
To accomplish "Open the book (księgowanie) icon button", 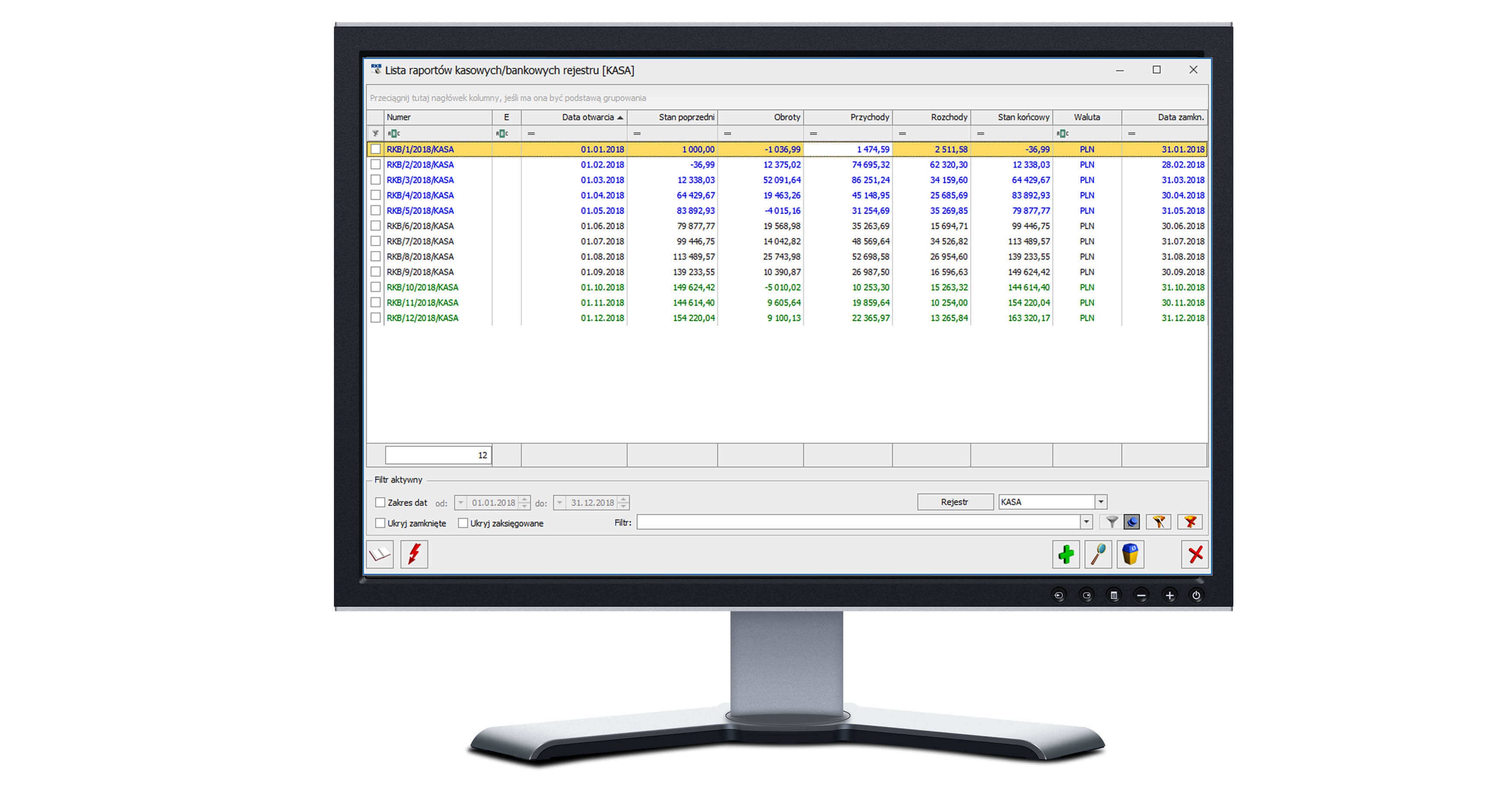I will point(380,554).
